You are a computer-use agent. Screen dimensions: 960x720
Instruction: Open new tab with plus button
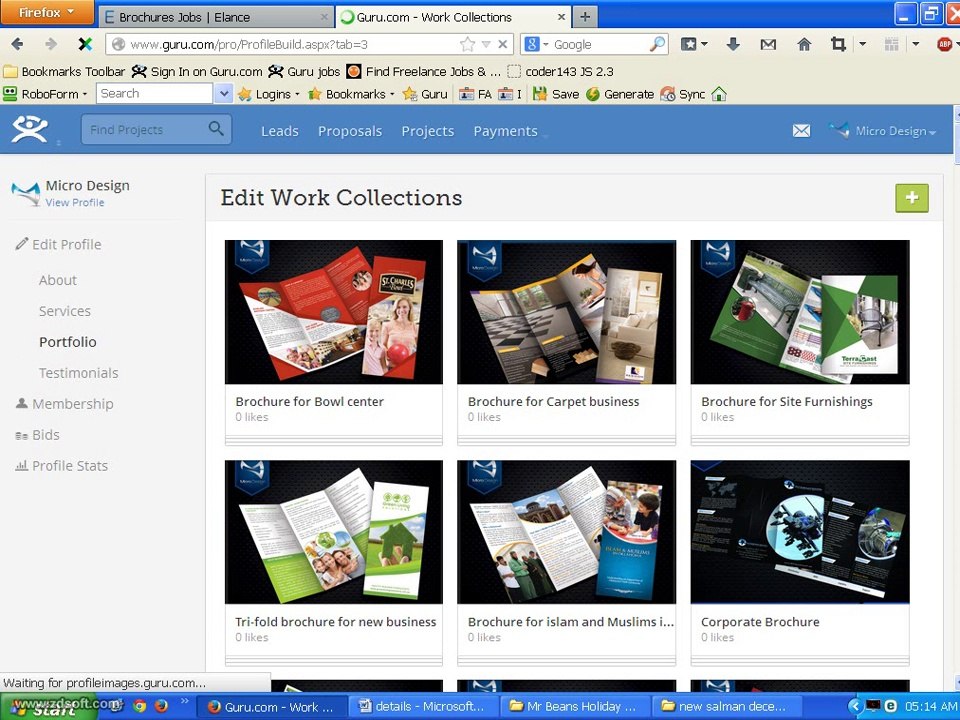585,17
